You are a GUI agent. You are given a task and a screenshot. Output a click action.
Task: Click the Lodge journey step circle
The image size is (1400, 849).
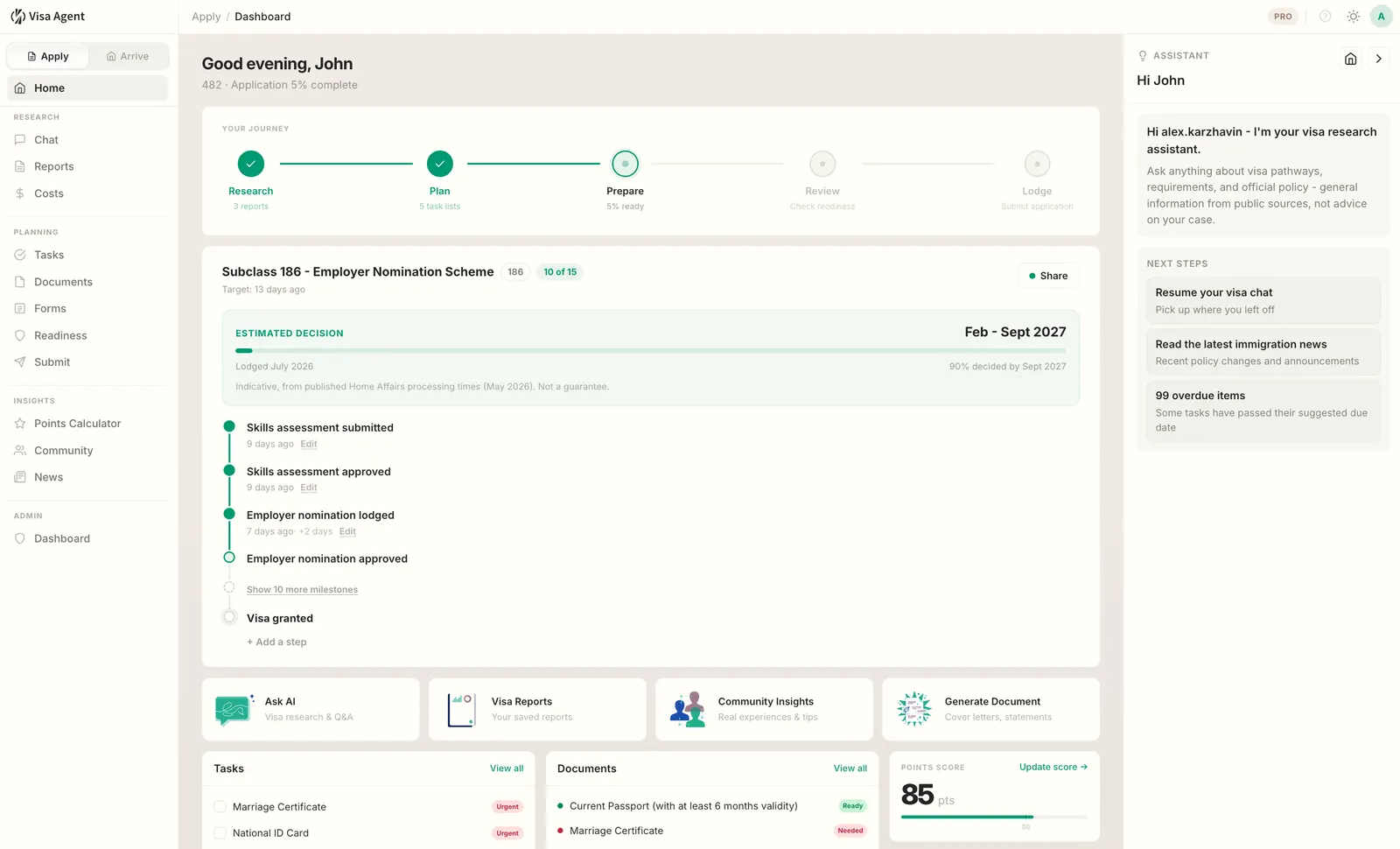tap(1037, 164)
